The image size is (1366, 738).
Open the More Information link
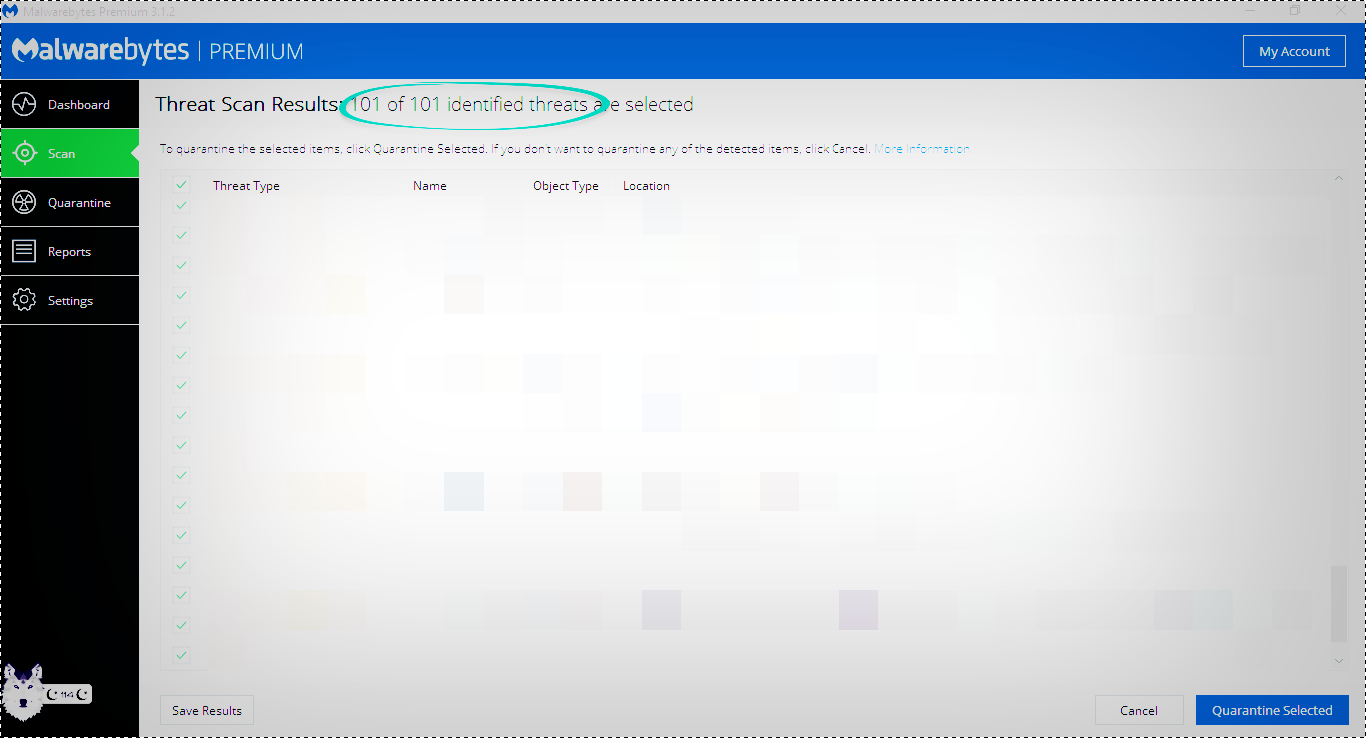coord(921,149)
